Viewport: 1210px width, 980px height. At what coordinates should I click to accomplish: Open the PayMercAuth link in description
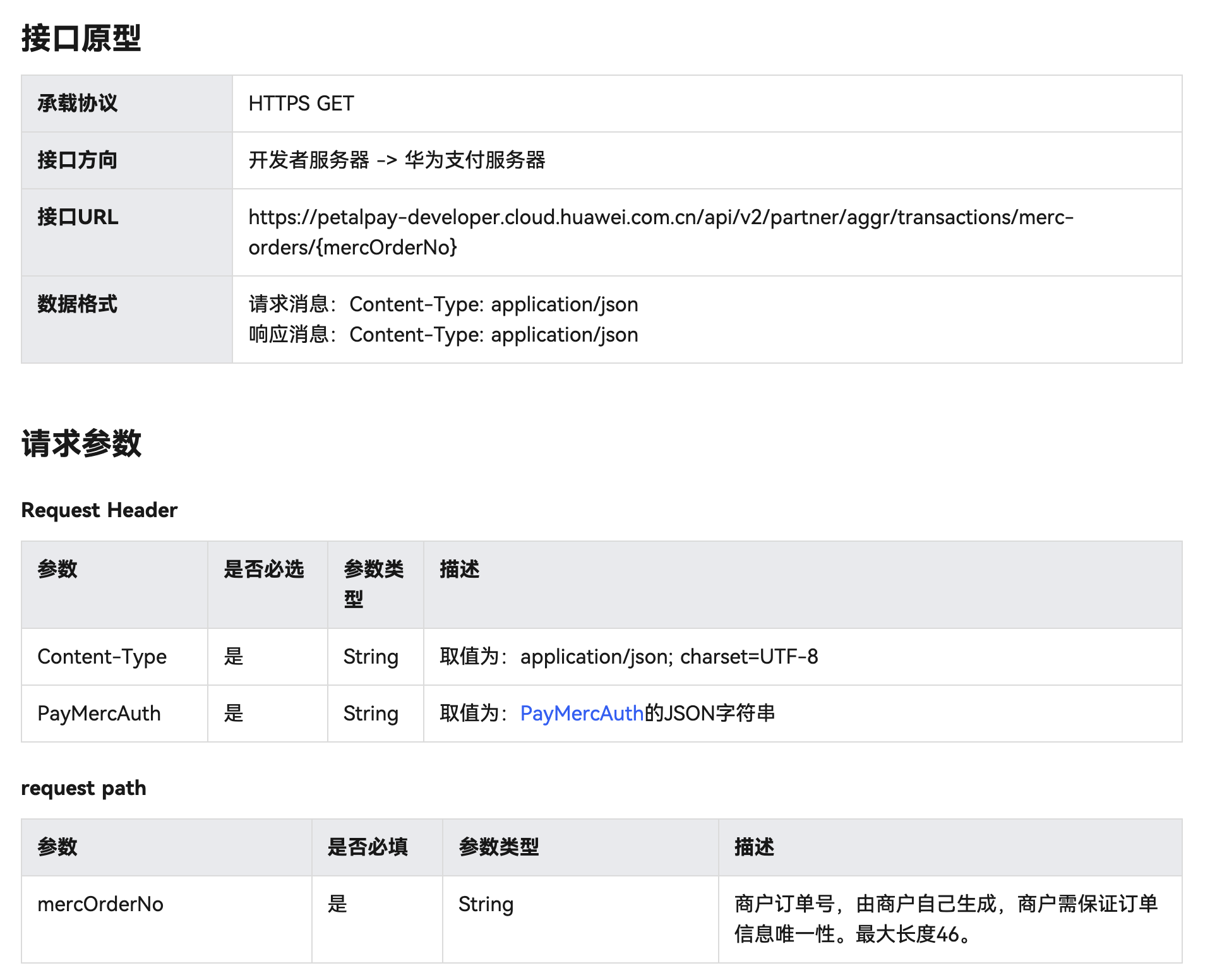pyautogui.click(x=581, y=714)
